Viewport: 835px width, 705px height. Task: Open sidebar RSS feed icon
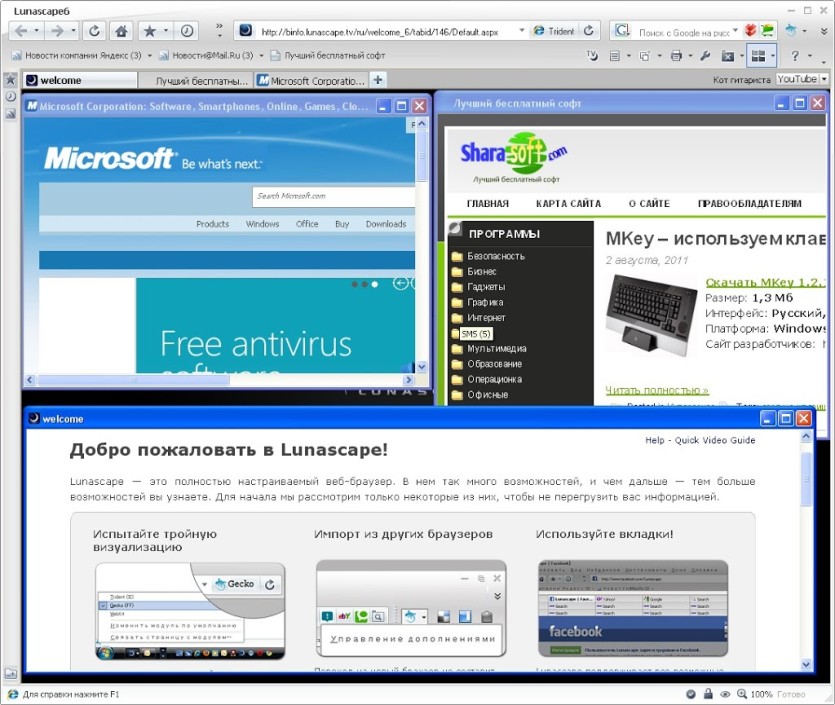(10, 113)
